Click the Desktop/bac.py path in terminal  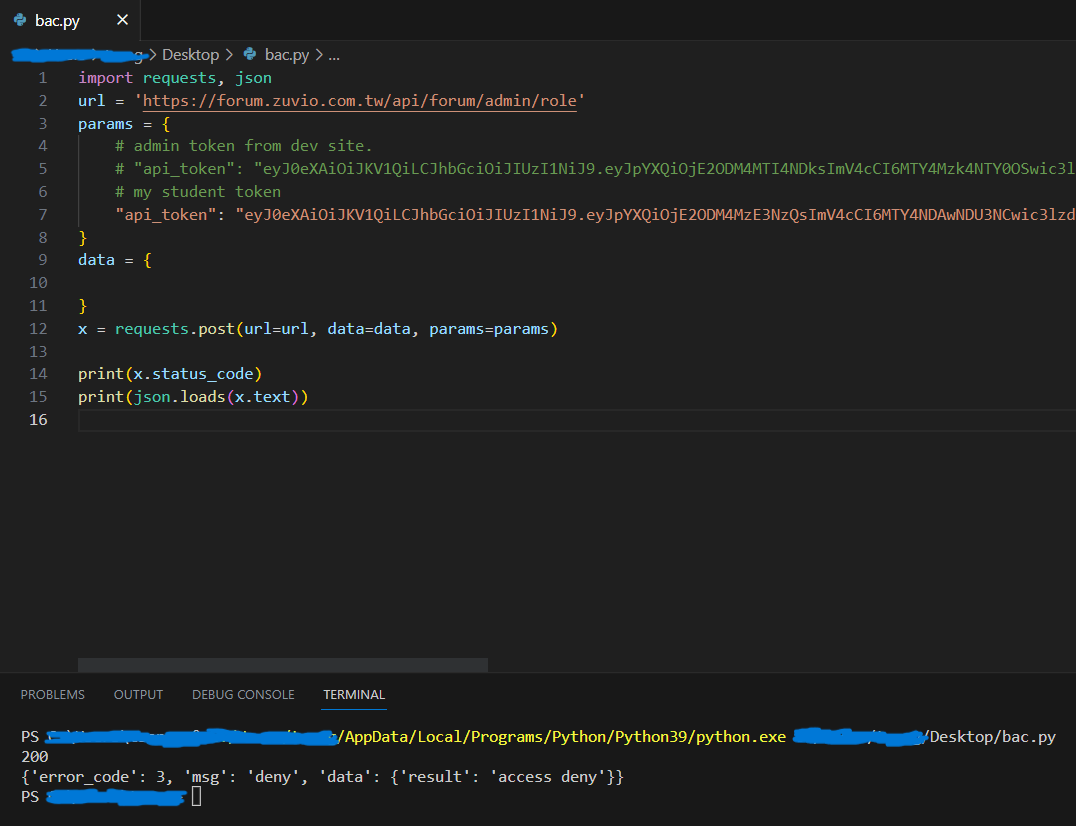[992, 737]
